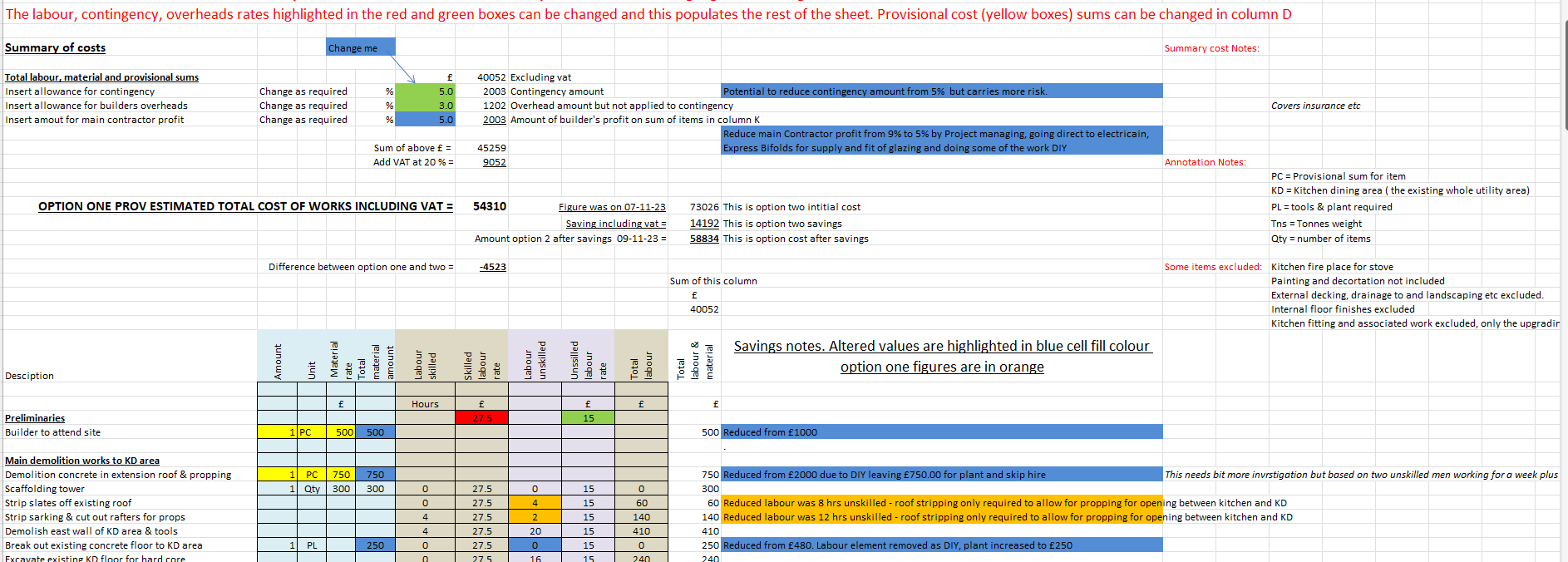
Task: Select the "Preliminaries" section heading
Action: (x=35, y=418)
